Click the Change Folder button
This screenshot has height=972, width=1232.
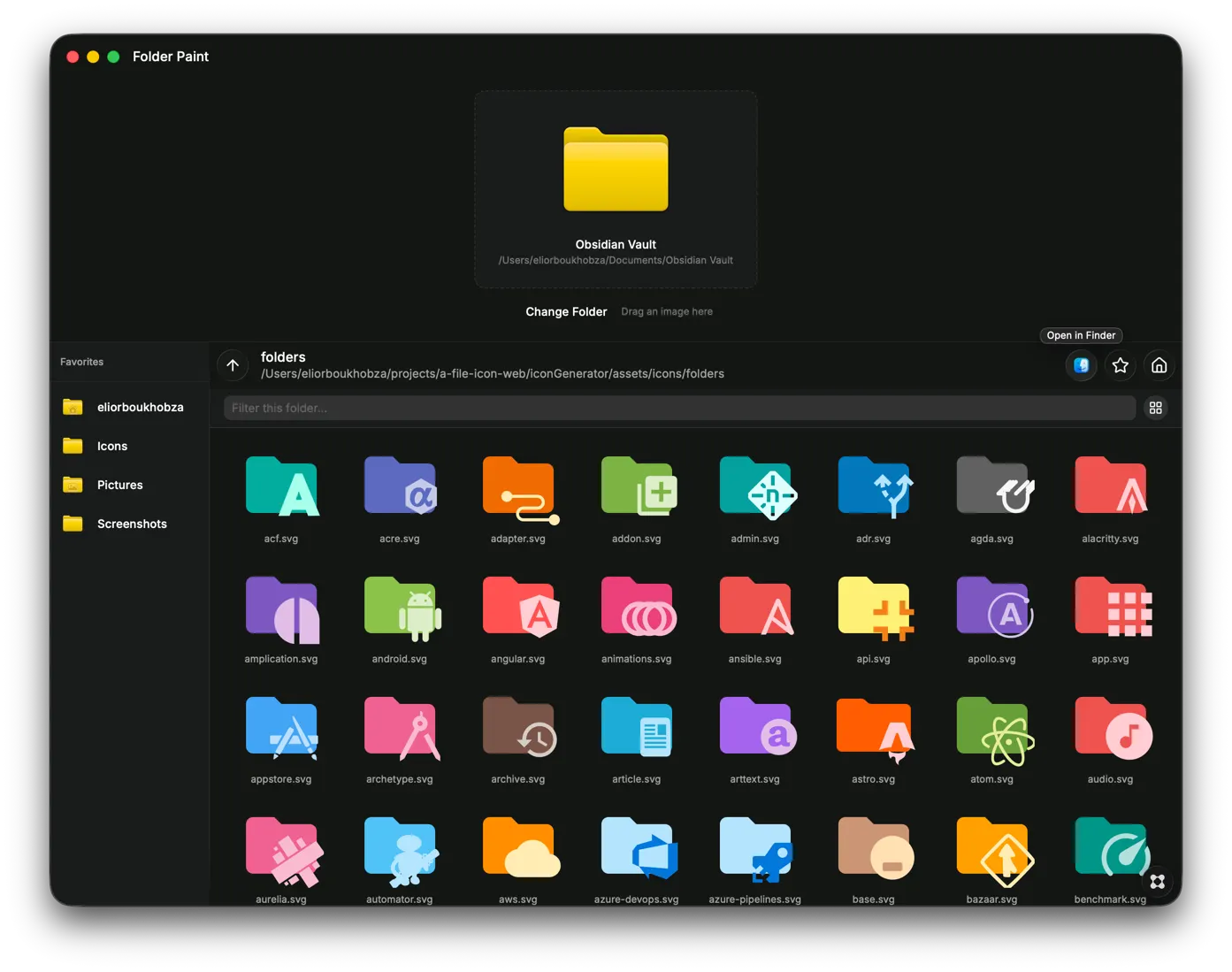(x=566, y=311)
